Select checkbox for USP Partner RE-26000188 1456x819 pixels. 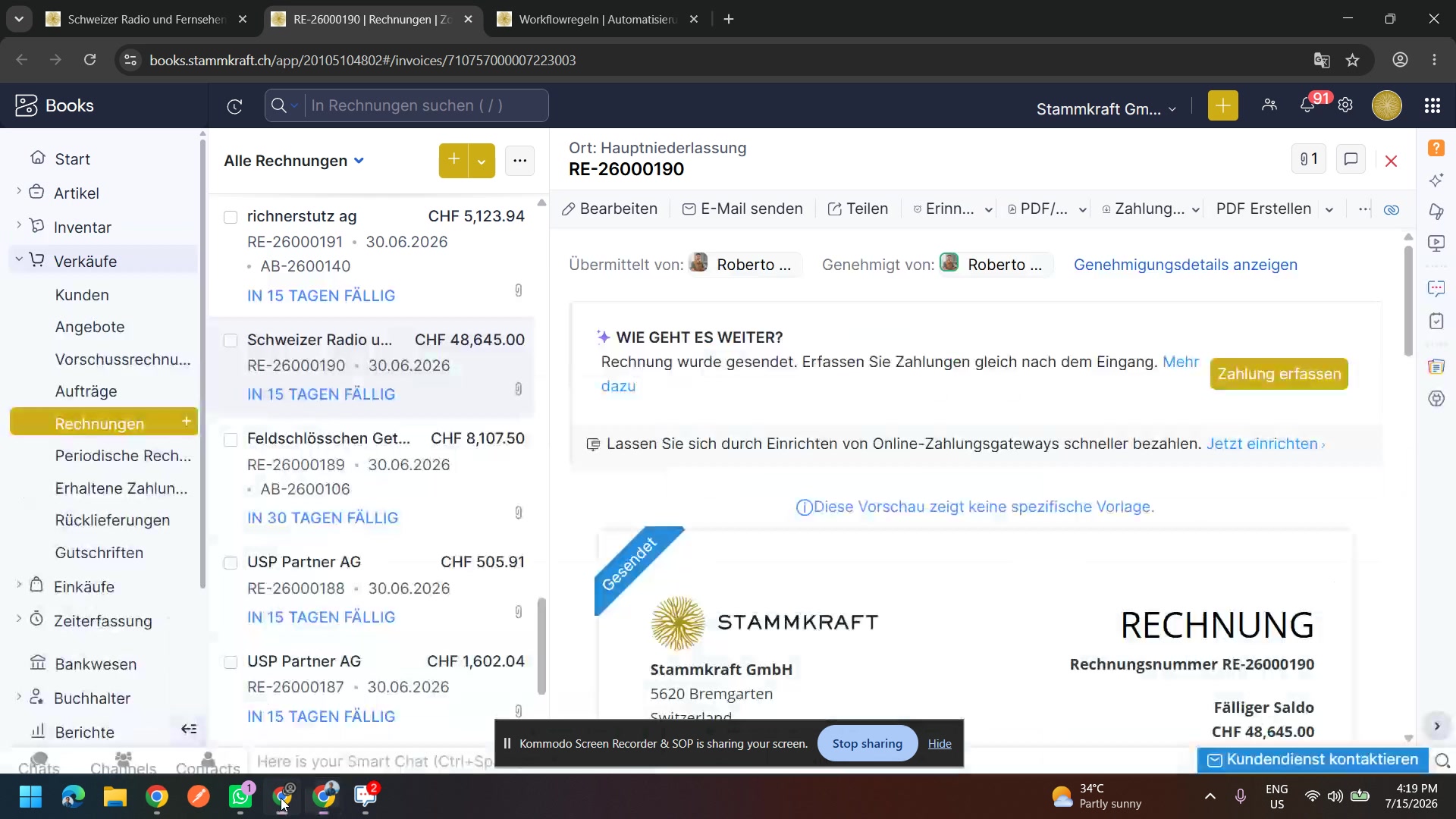coord(231,563)
